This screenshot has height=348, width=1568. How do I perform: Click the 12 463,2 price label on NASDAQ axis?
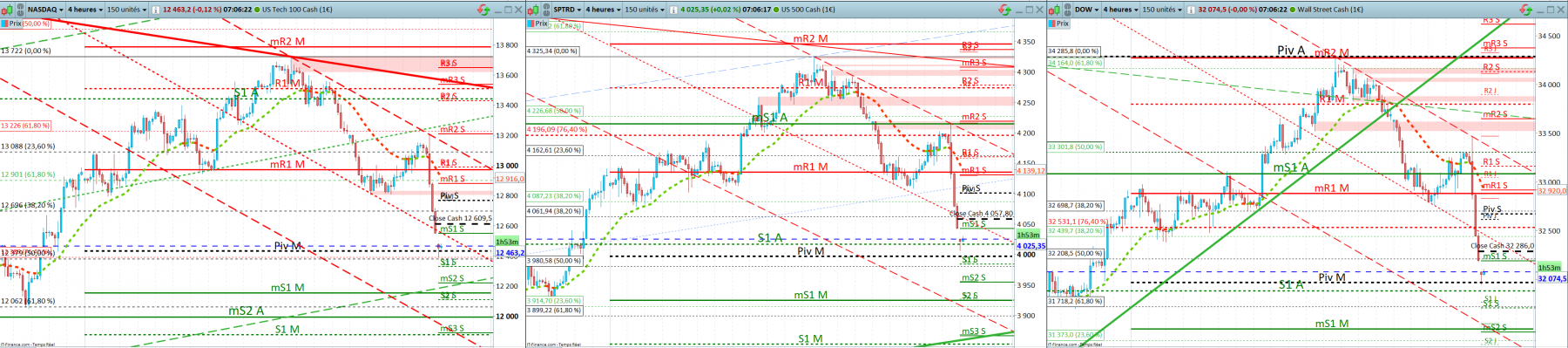coord(510,253)
